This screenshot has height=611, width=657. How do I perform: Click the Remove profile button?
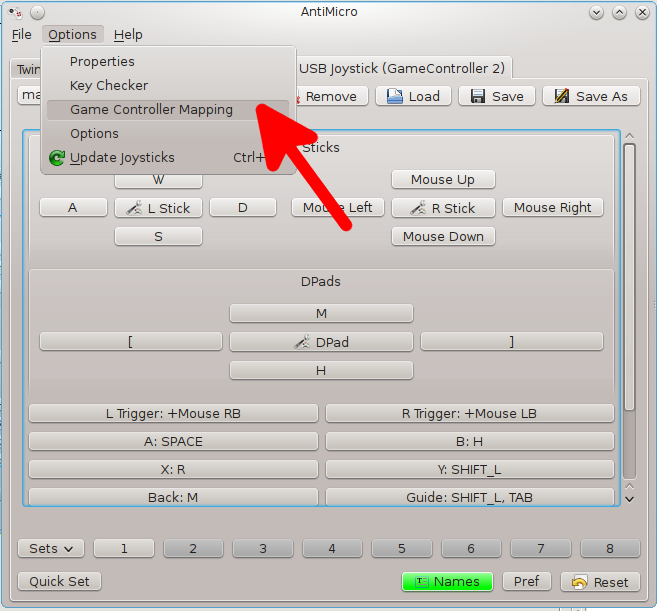(x=332, y=96)
